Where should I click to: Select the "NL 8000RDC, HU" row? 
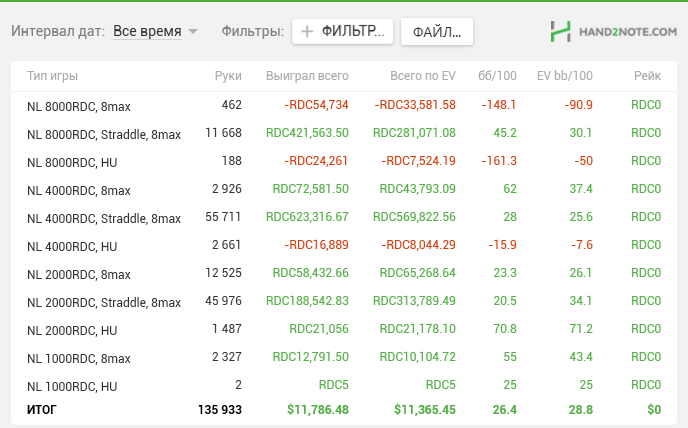pyautogui.click(x=72, y=161)
